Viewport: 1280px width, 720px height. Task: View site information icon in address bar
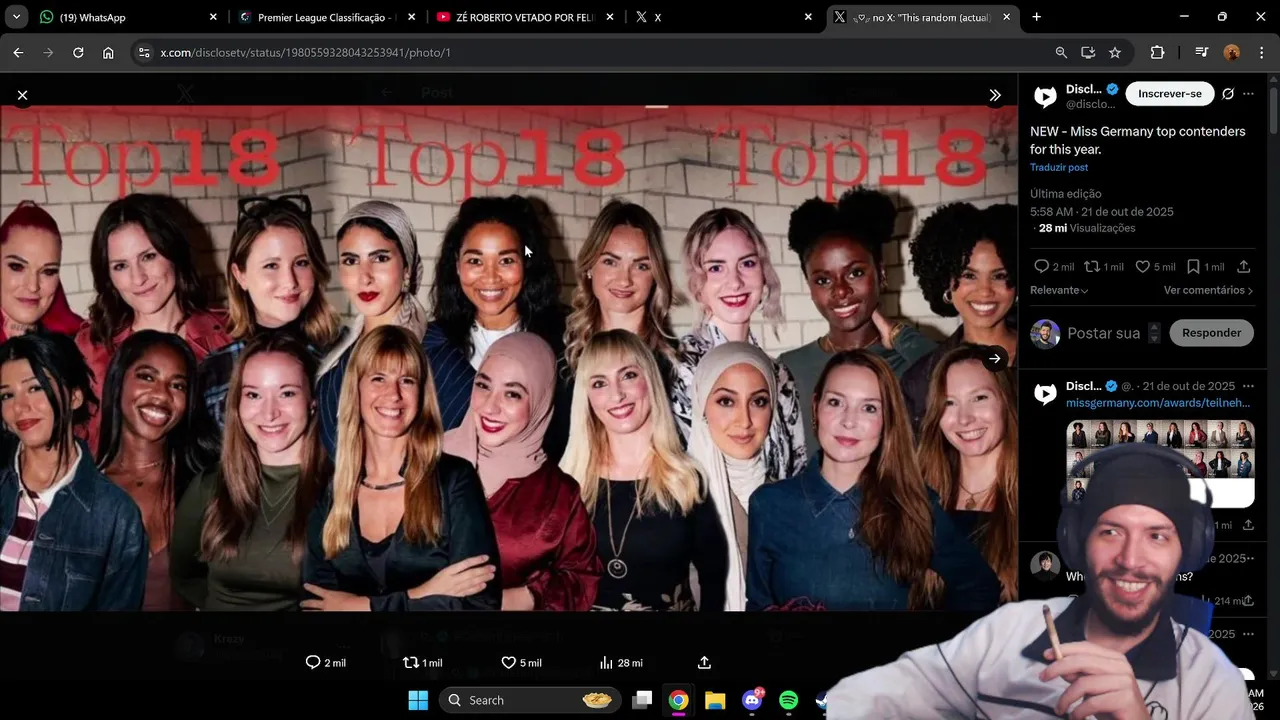(144, 52)
